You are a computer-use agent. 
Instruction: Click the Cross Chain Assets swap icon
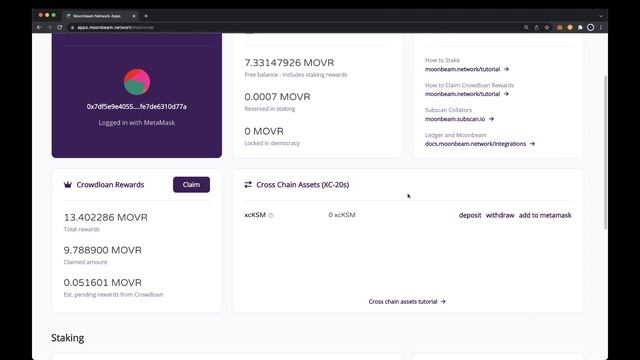click(x=248, y=184)
